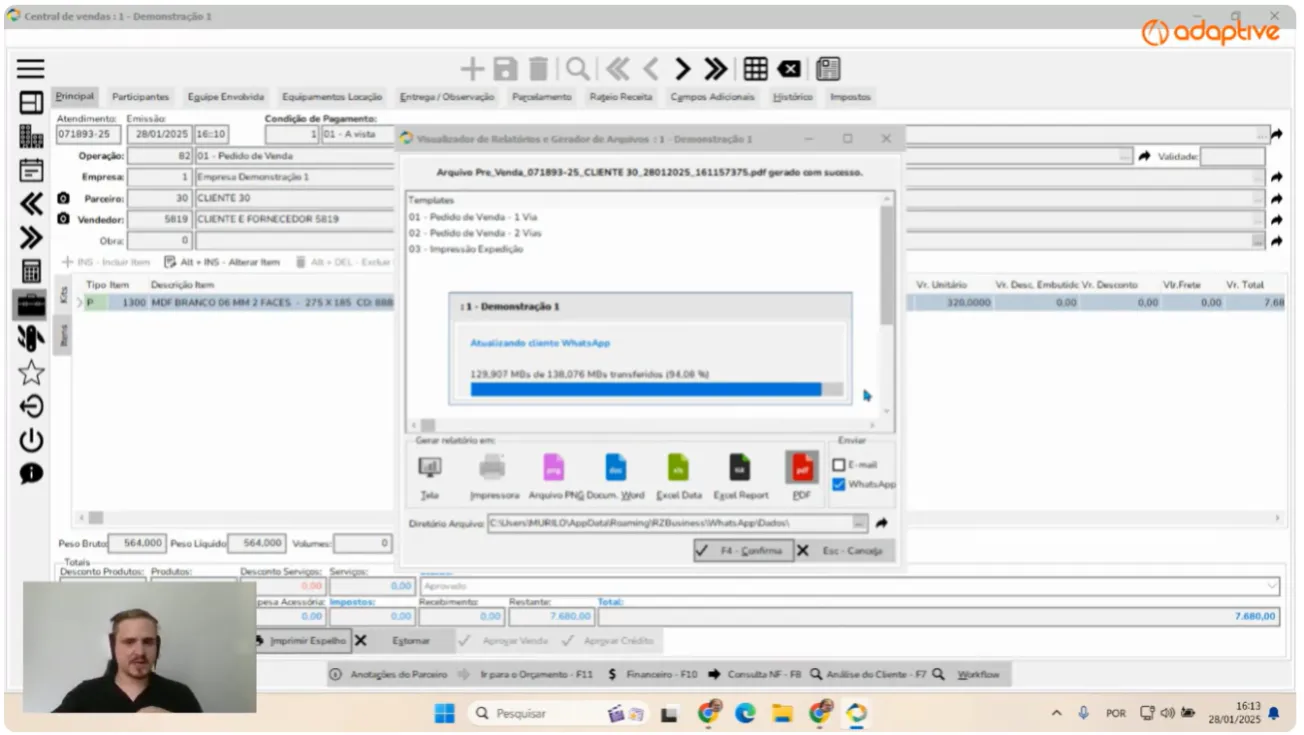Switch to the Histórico tab
Viewport: 1304px width, 735px height.
tap(792, 97)
